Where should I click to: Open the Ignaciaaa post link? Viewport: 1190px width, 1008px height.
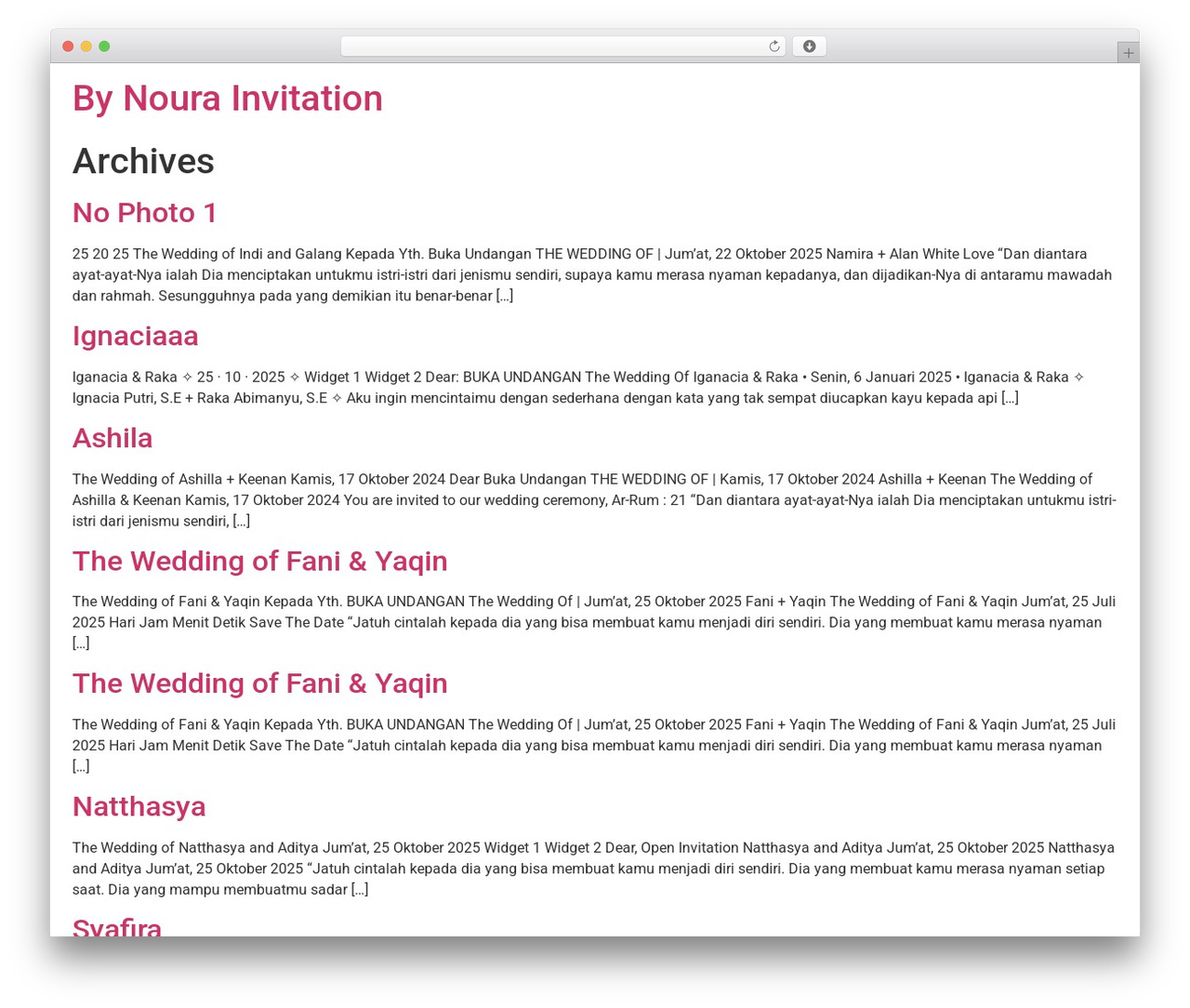[136, 336]
